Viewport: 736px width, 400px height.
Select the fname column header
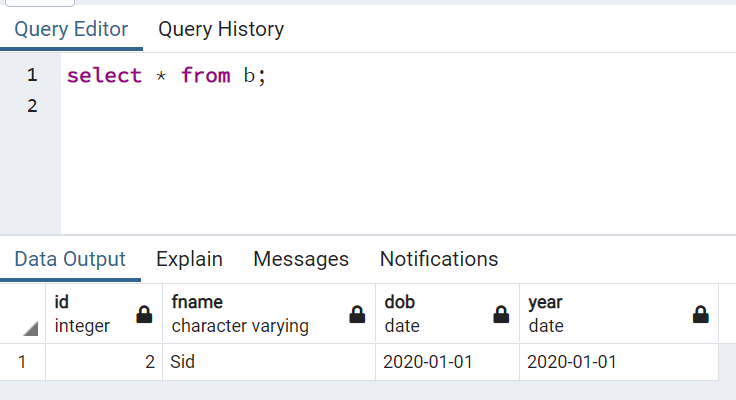(250, 313)
